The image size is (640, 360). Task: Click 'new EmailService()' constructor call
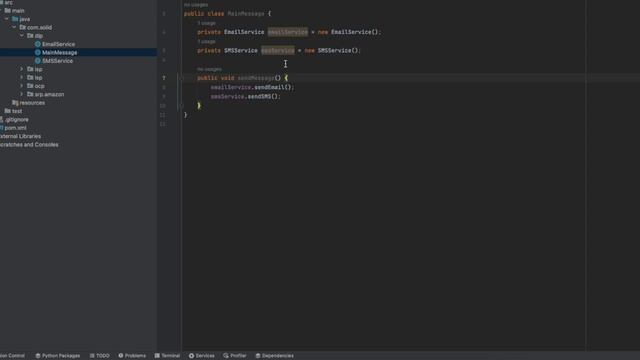point(348,32)
